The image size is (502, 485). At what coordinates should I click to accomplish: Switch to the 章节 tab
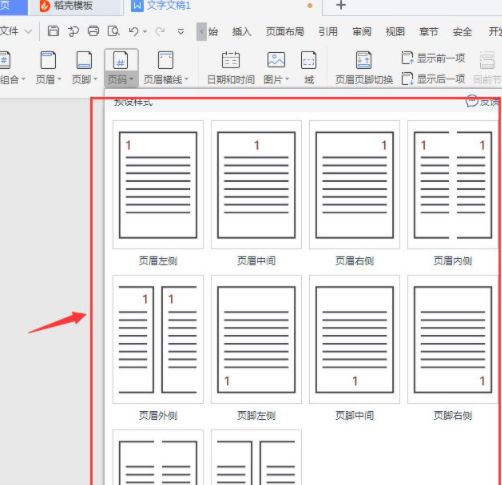coord(429,32)
